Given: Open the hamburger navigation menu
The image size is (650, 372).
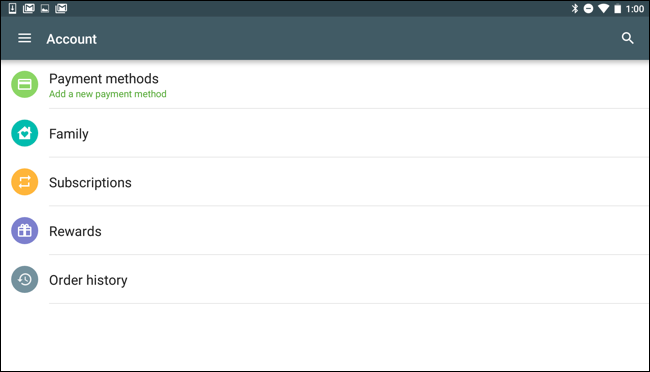Looking at the screenshot, I should coord(24,38).
